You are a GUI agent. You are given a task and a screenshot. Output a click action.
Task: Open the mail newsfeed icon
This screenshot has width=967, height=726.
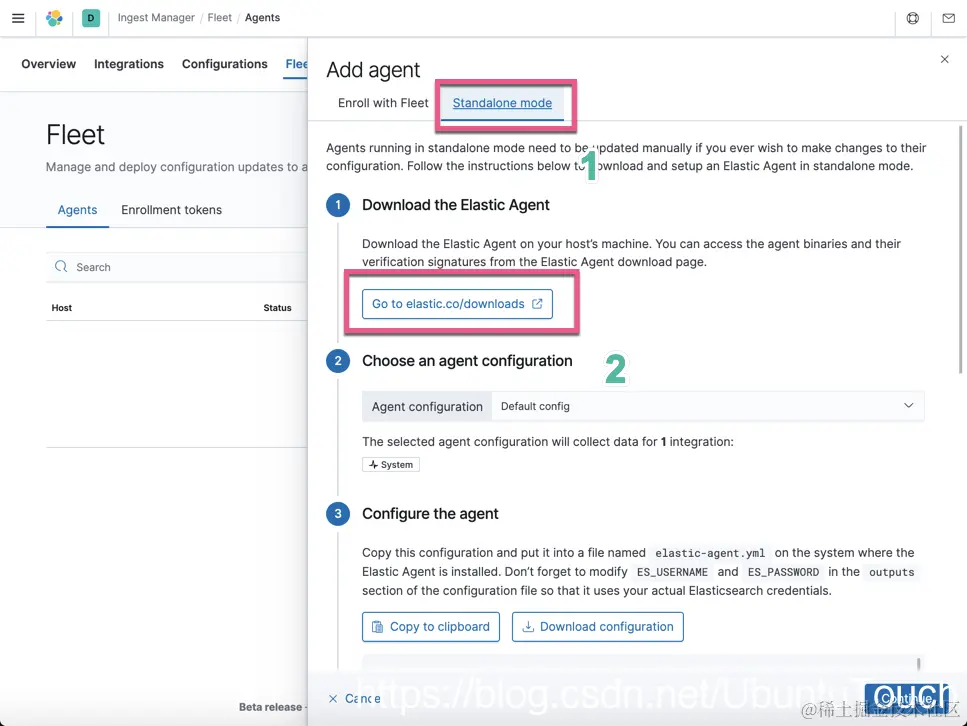point(948,18)
